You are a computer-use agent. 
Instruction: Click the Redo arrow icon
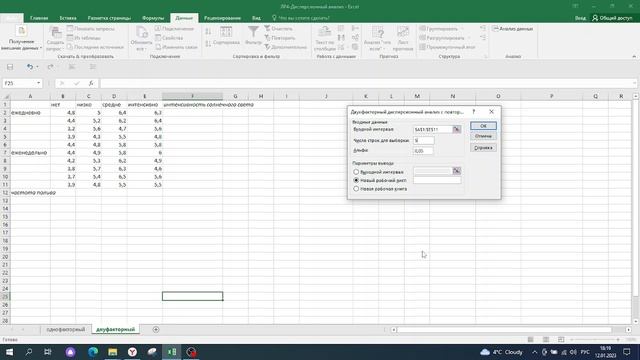(x=50, y=67)
